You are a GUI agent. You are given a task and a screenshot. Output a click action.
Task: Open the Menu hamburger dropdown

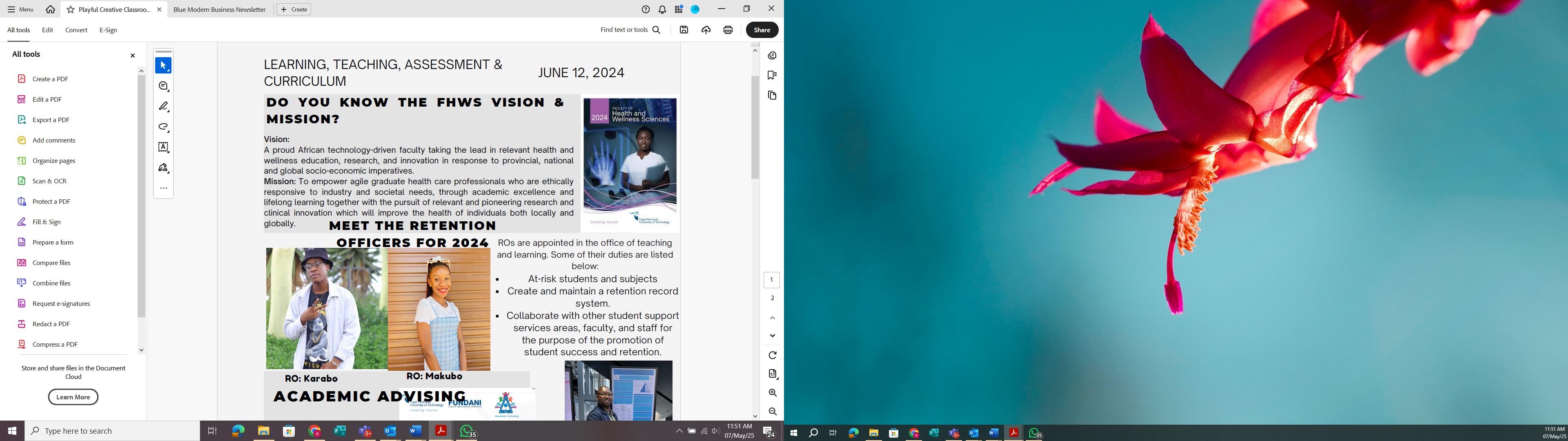20,9
